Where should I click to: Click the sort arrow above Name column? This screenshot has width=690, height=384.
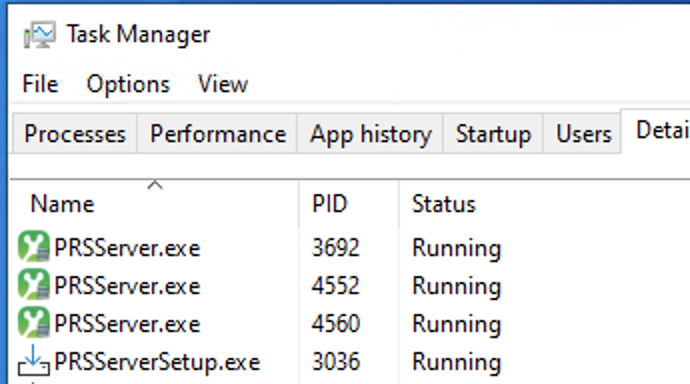point(155,185)
